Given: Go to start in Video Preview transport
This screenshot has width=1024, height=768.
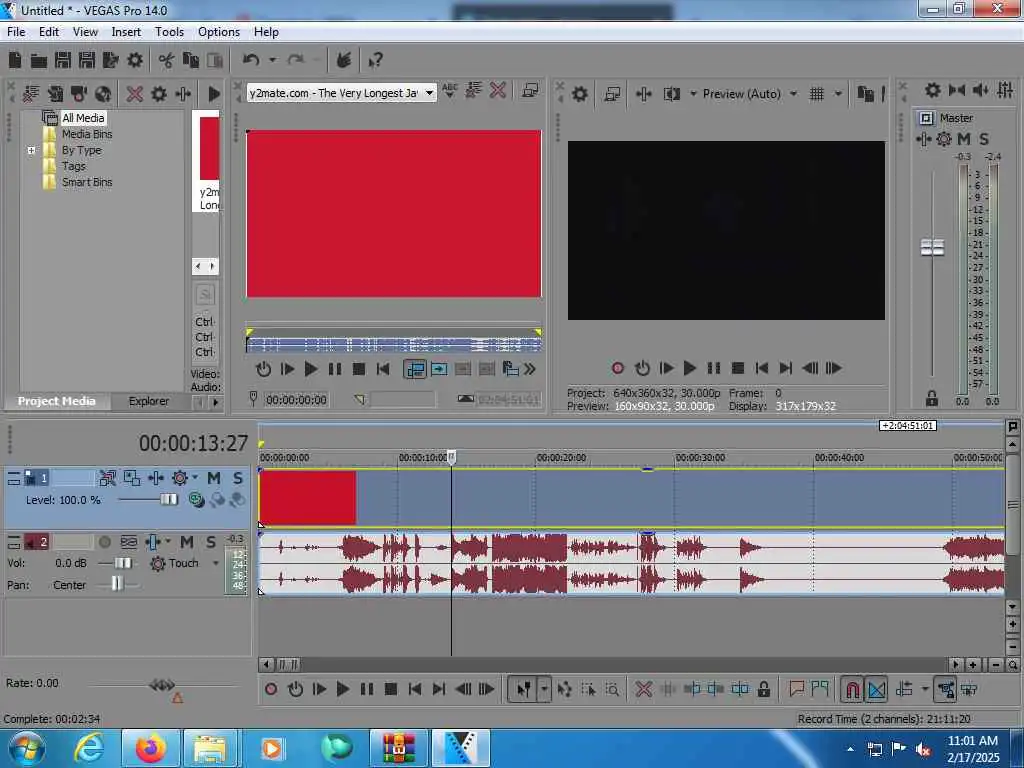Looking at the screenshot, I should coord(761,368).
